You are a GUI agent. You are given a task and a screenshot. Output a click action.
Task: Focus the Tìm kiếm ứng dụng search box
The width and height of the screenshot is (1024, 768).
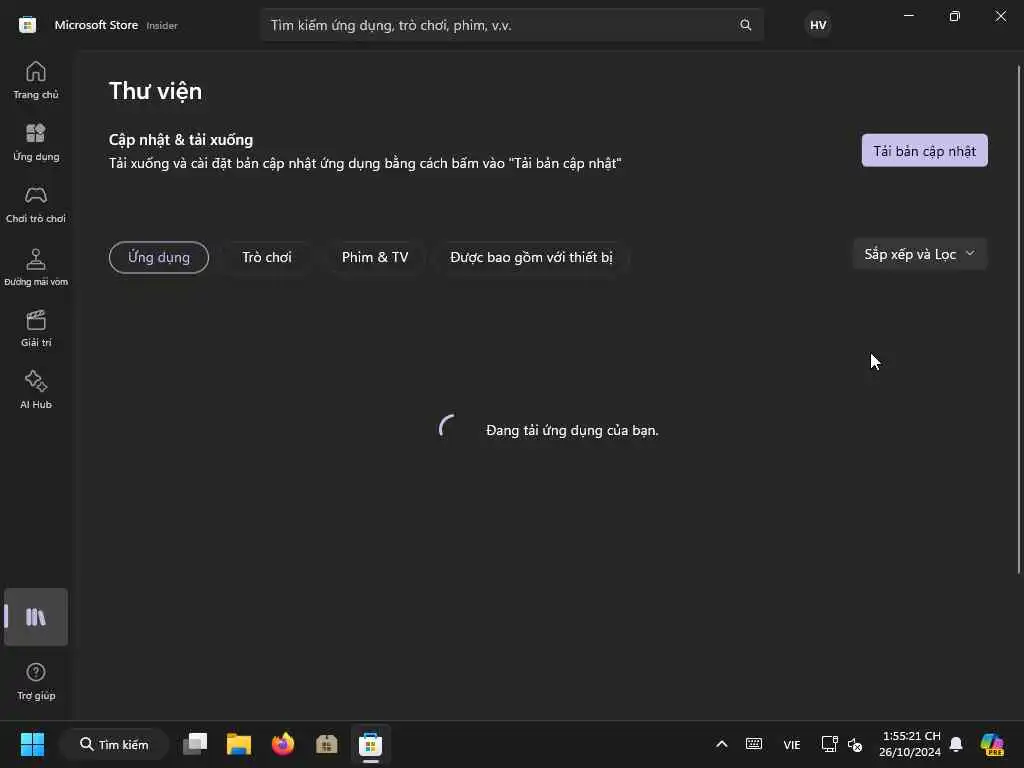512,25
